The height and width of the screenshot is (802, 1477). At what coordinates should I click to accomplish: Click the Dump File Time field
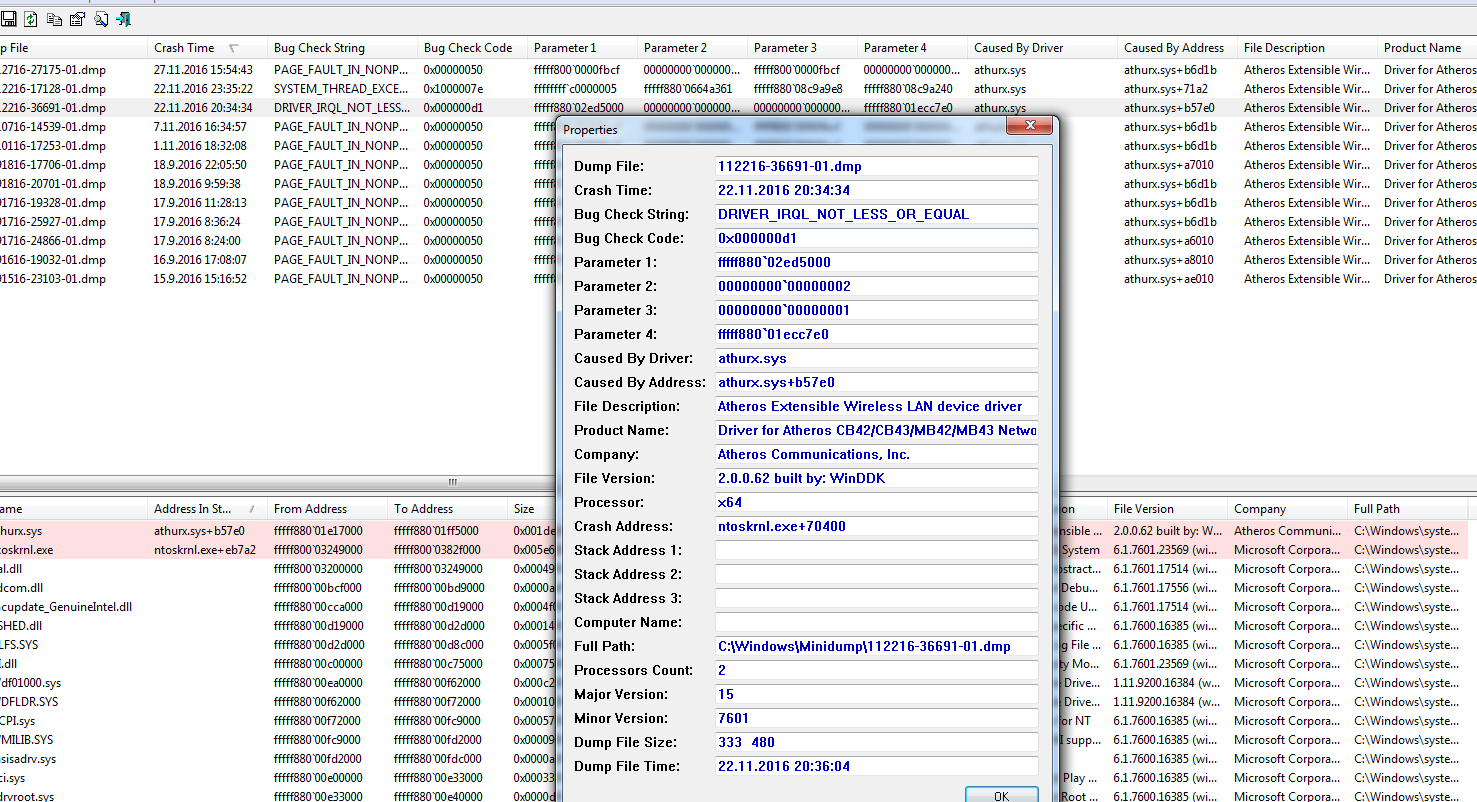tap(876, 767)
